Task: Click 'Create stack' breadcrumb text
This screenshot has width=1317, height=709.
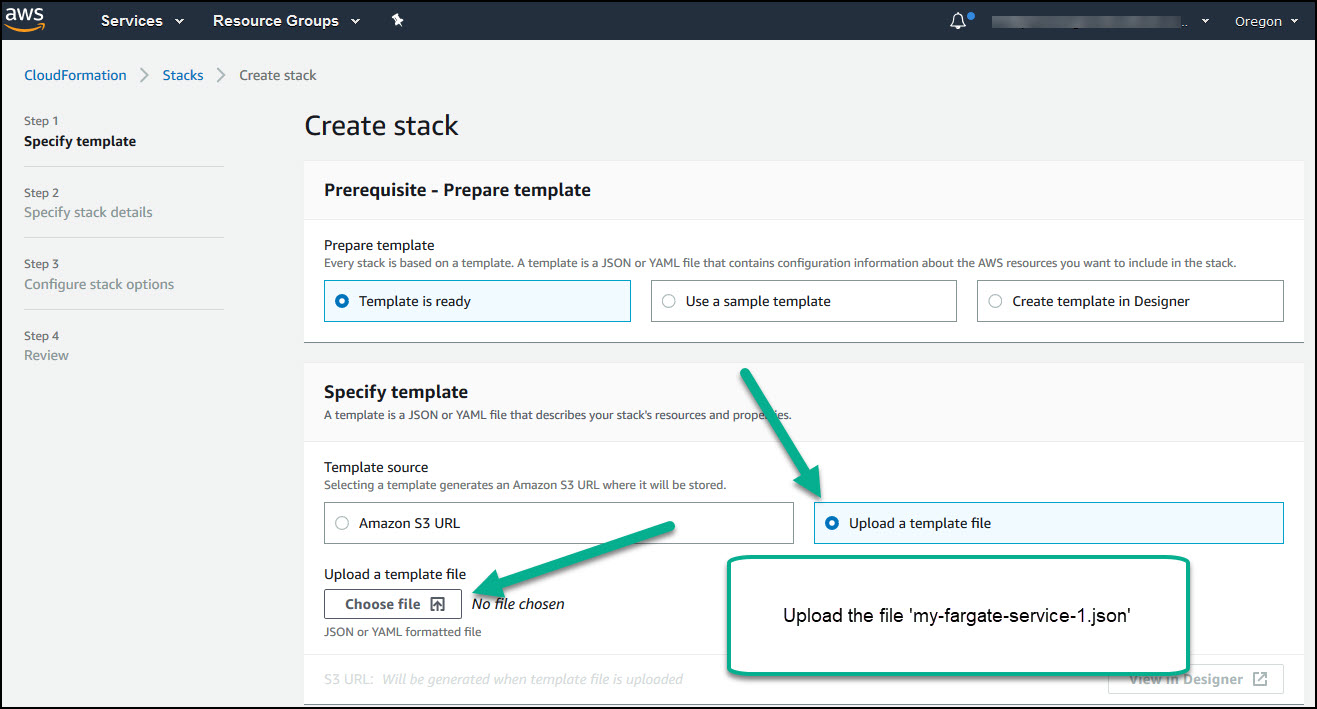Action: (278, 75)
